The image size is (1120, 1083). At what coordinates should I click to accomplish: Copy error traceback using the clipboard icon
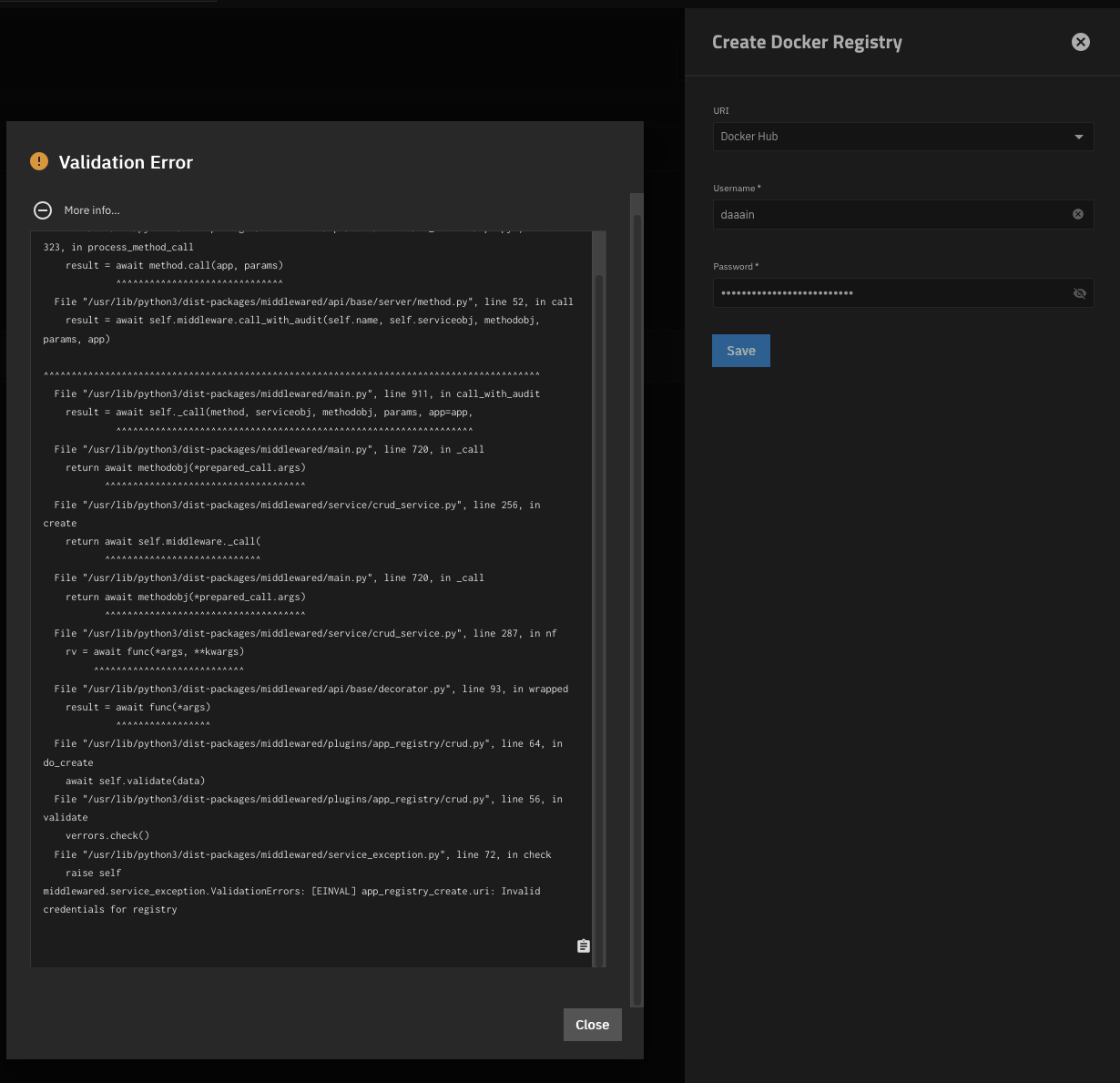pos(584,946)
